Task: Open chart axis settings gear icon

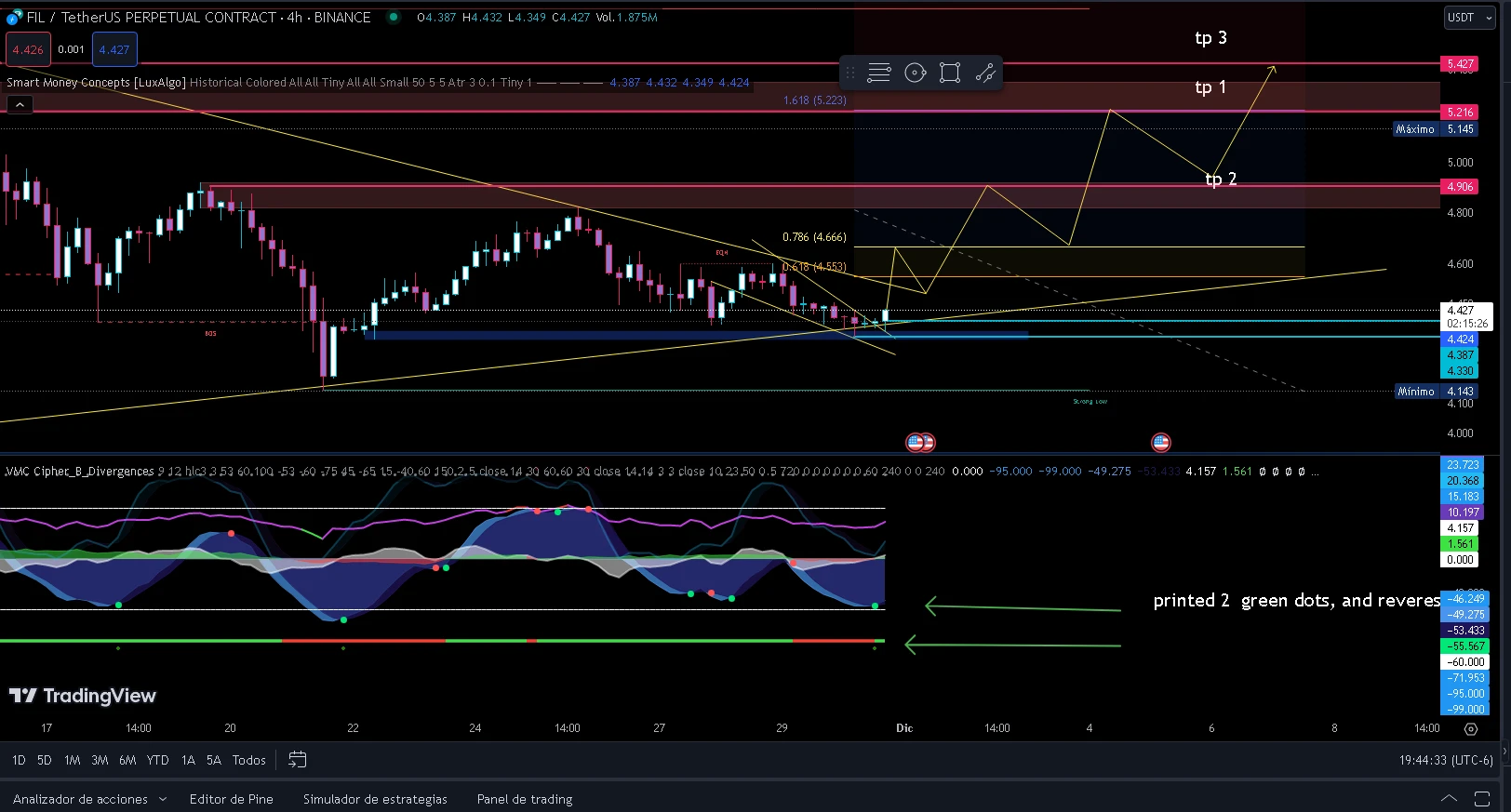Action: 1471,729
